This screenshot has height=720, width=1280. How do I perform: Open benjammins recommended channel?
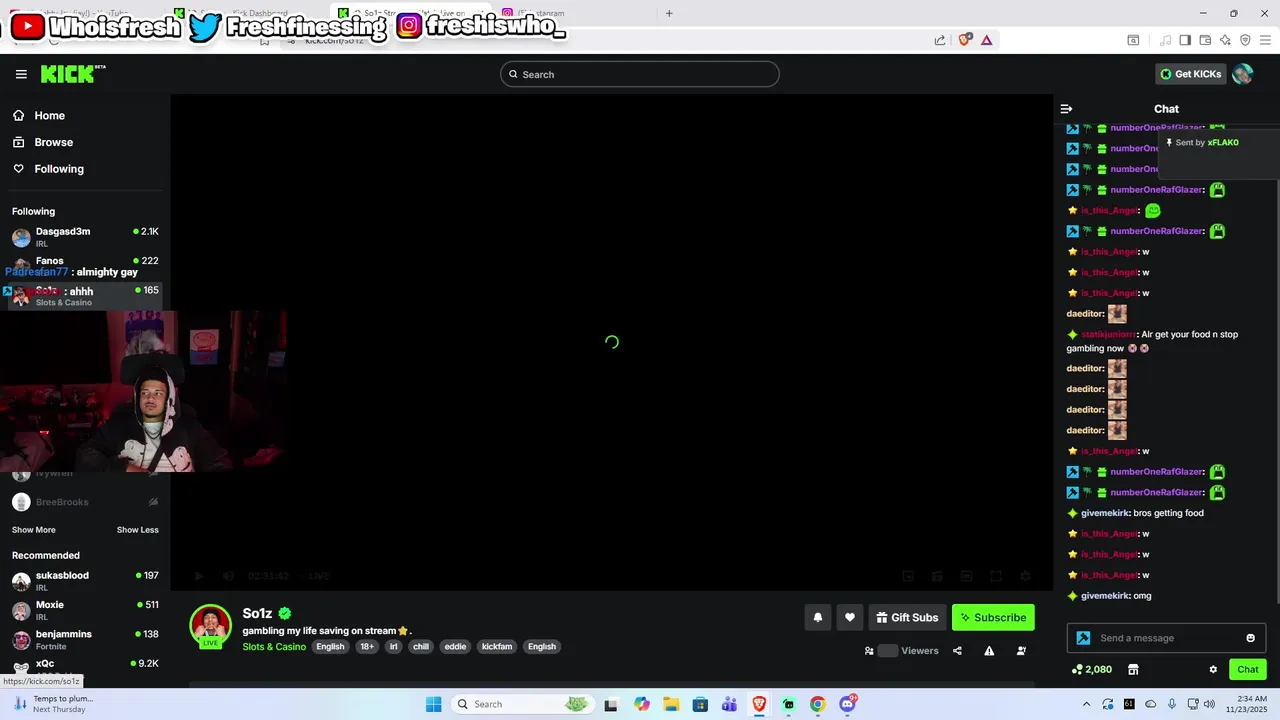click(x=85, y=639)
